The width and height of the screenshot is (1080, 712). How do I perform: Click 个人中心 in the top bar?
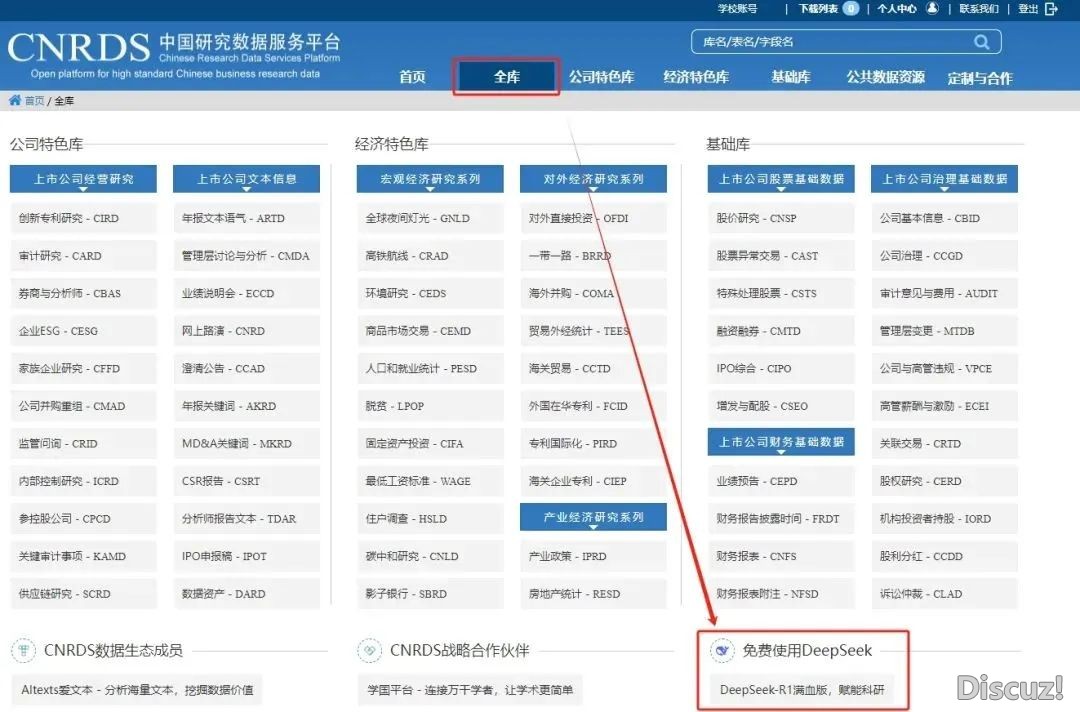click(897, 8)
